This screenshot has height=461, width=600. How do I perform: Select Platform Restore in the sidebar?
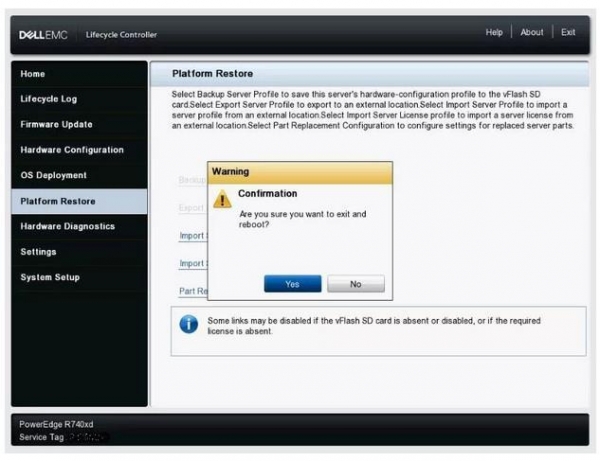[x=79, y=201]
